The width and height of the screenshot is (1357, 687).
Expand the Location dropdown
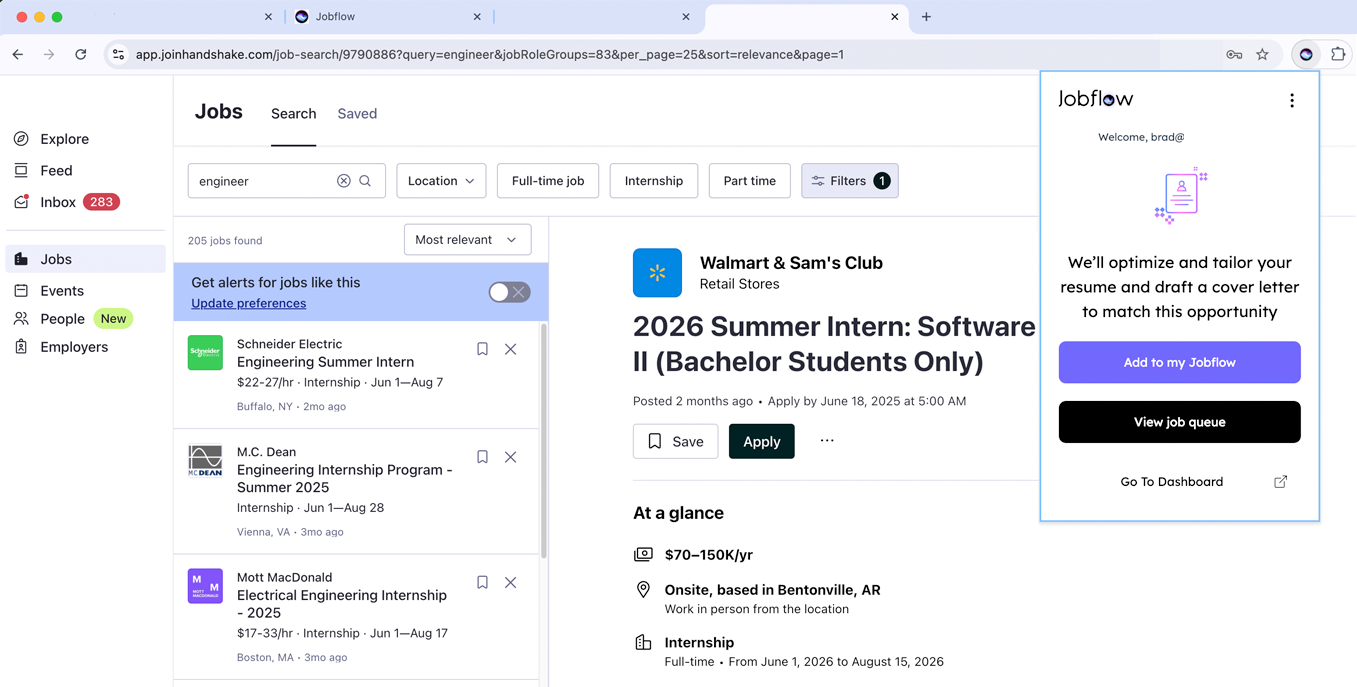(x=441, y=181)
